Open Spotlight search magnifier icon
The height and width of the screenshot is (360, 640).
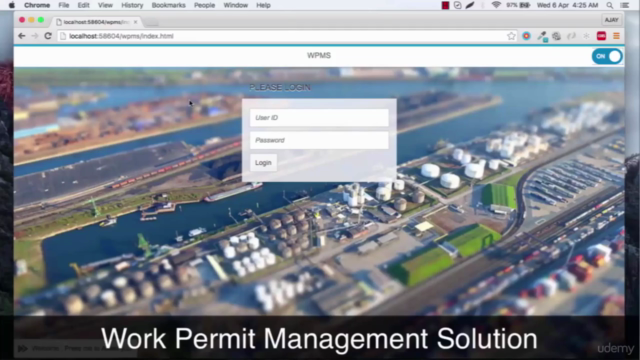tap(610, 5)
